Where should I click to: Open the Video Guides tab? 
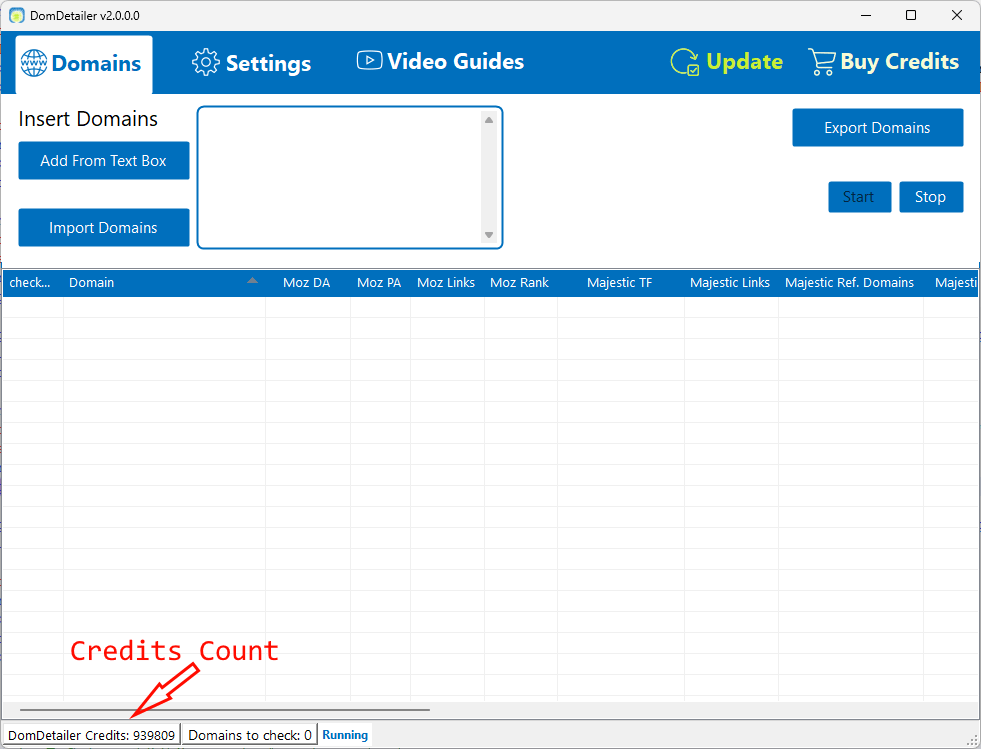(440, 62)
